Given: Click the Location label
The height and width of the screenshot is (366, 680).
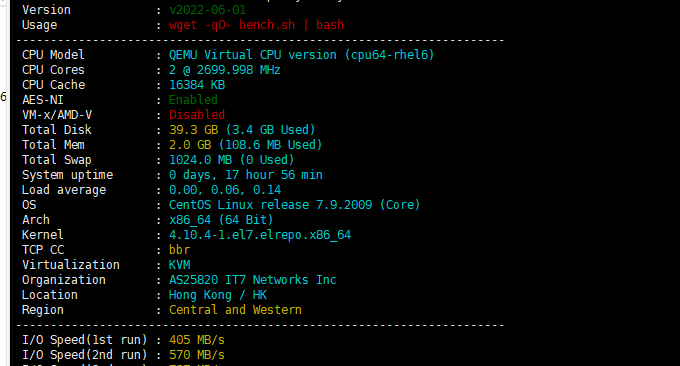Looking at the screenshot, I should (50, 295).
